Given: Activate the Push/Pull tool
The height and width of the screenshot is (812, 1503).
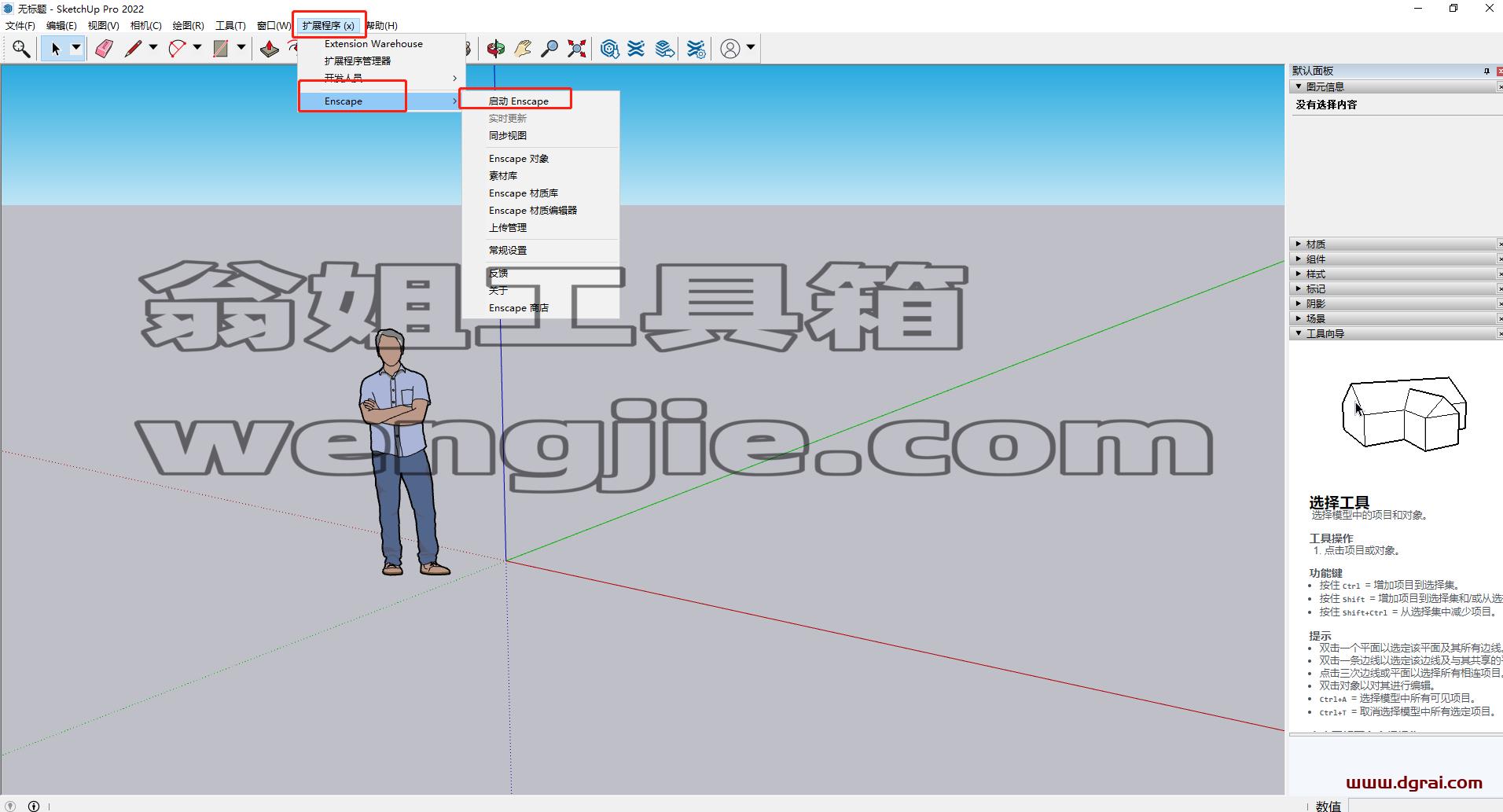Looking at the screenshot, I should (x=270, y=49).
